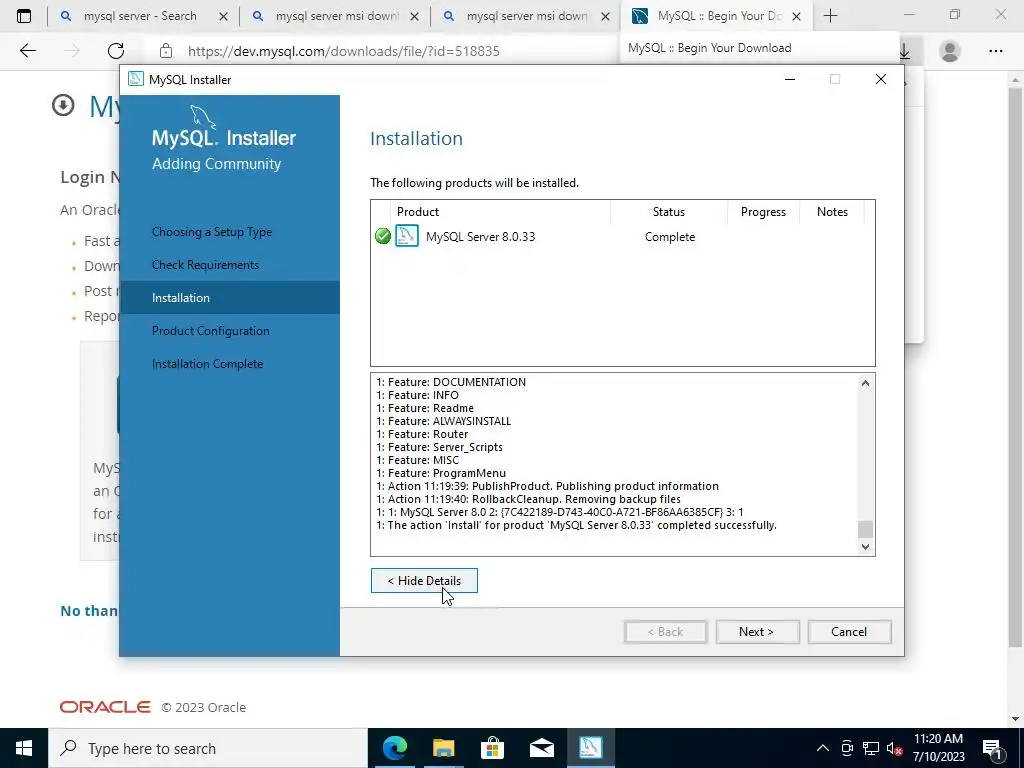Select MySQL Installer taskbar icon
Image resolution: width=1024 pixels, height=768 pixels.
(590, 748)
